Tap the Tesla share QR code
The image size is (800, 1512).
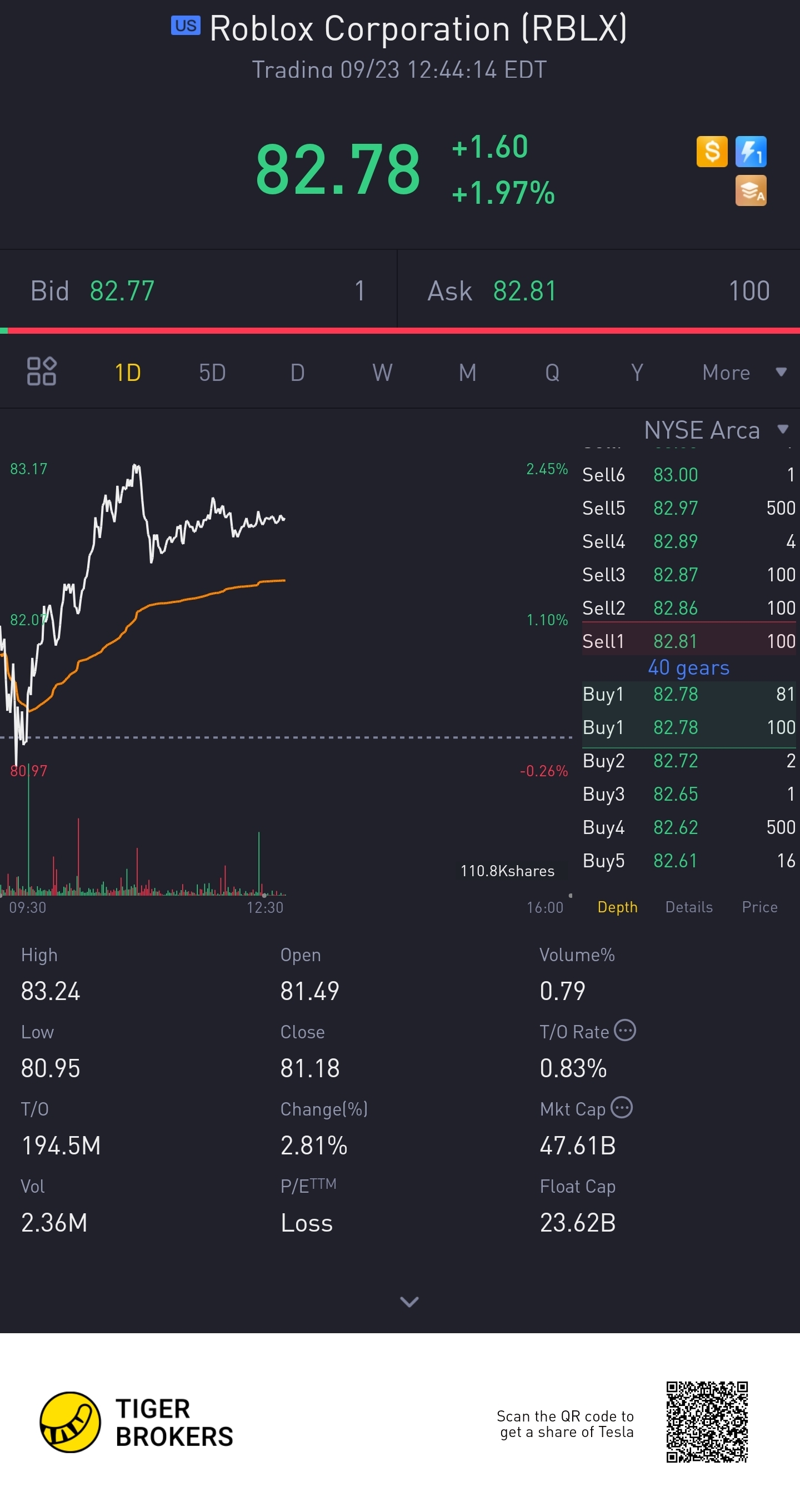pyautogui.click(x=707, y=1422)
